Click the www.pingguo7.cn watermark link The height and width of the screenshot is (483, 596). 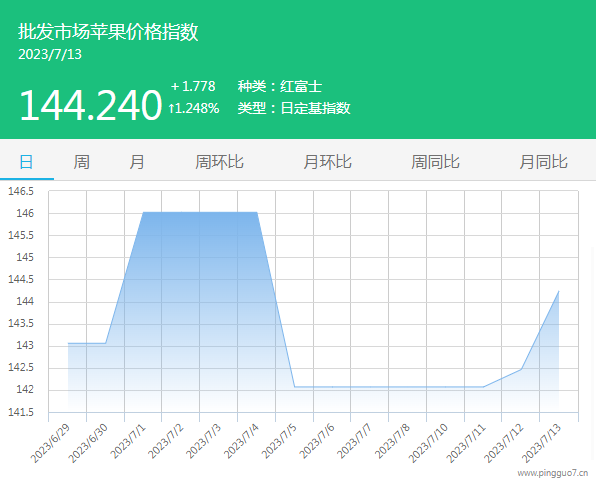[552, 473]
